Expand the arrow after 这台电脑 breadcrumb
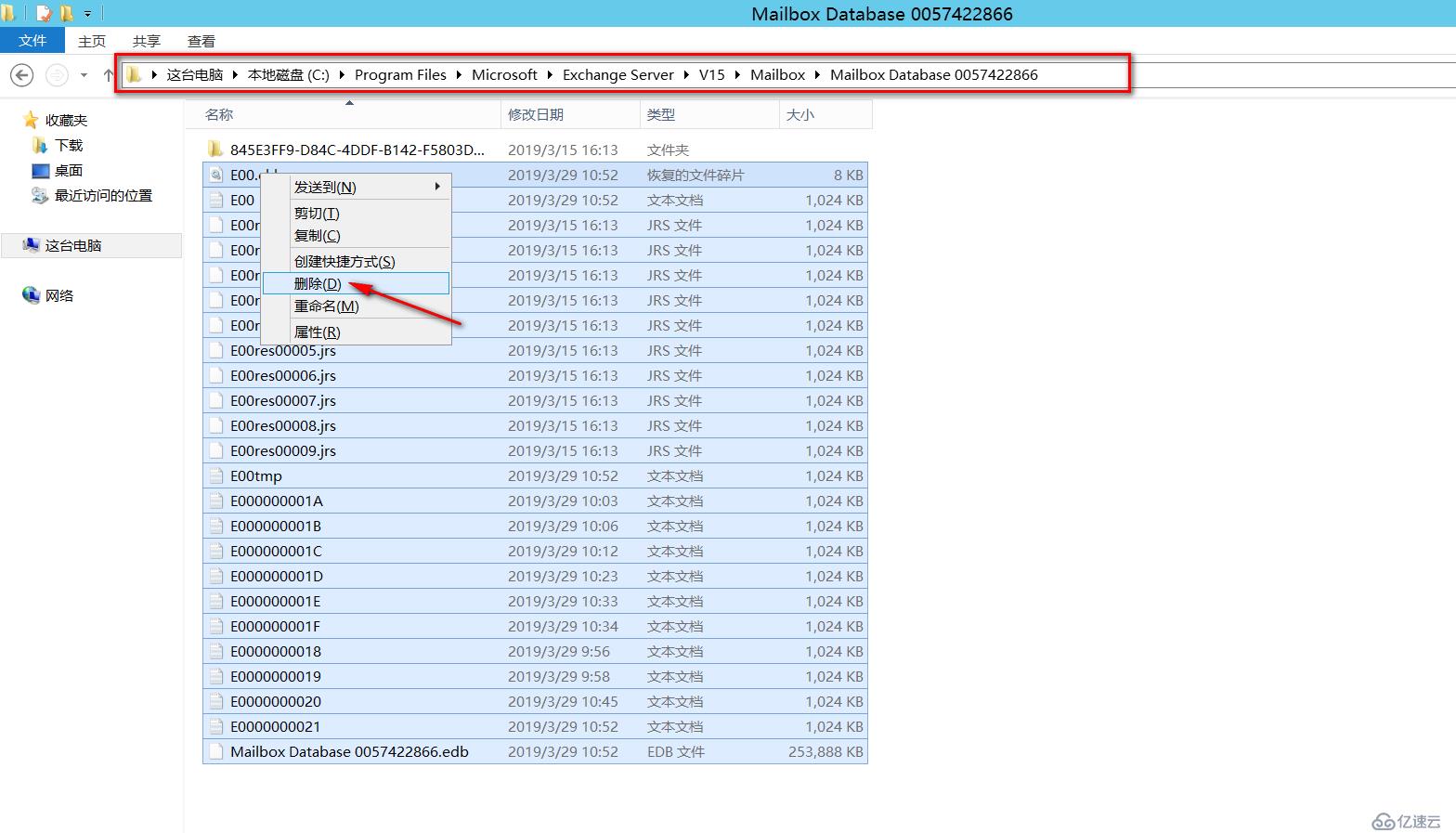Viewport: 1456px width, 833px height. coord(236,74)
